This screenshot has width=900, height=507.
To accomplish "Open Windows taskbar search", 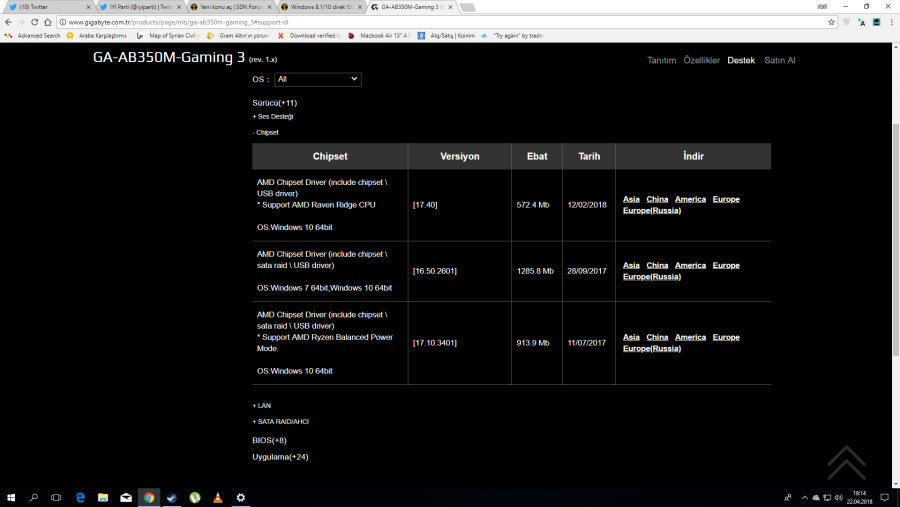I will [34, 497].
